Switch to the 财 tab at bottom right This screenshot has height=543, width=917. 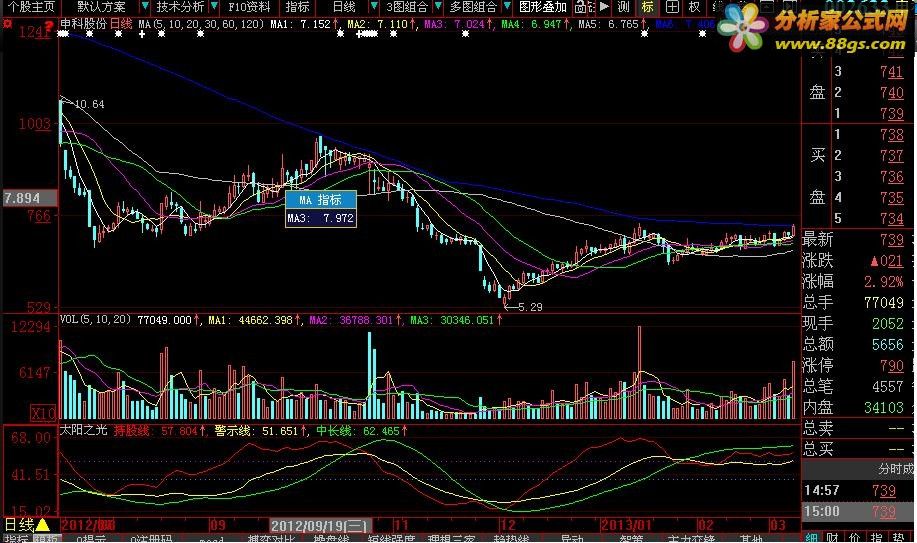832,537
